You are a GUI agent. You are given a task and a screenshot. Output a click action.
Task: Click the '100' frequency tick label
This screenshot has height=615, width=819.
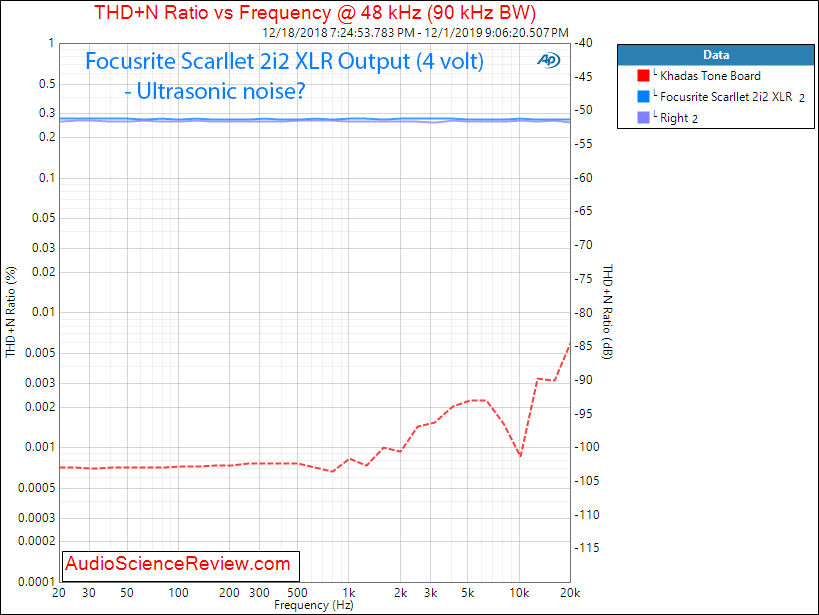[x=178, y=593]
